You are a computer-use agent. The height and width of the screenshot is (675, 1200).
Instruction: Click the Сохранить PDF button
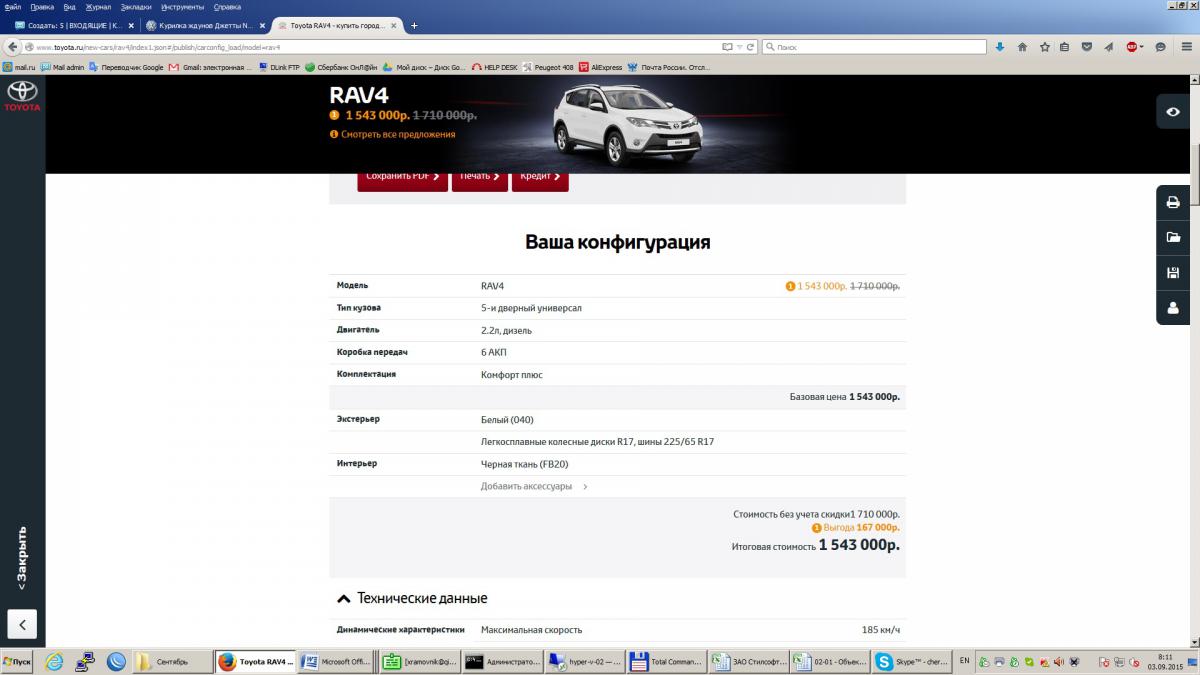click(x=402, y=178)
